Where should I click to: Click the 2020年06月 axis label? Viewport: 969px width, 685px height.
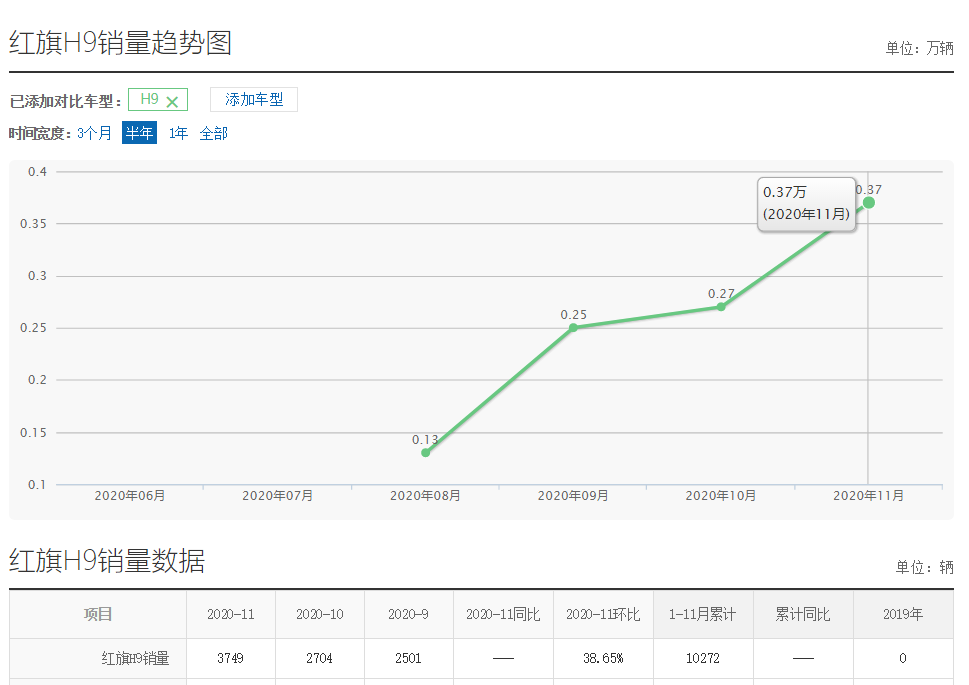(130, 496)
